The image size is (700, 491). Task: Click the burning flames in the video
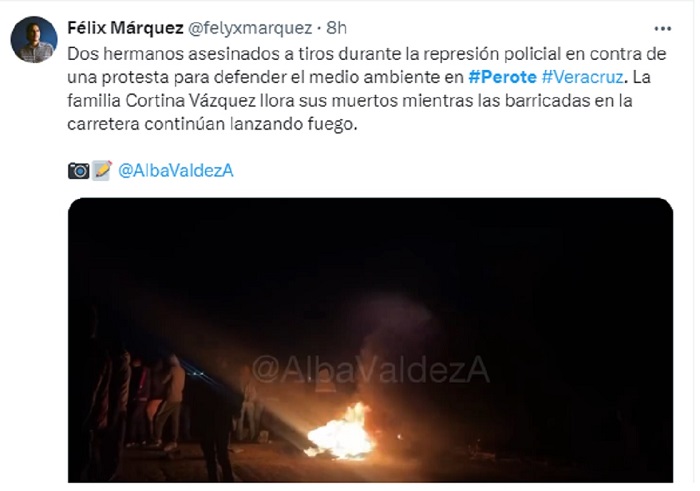tap(341, 433)
